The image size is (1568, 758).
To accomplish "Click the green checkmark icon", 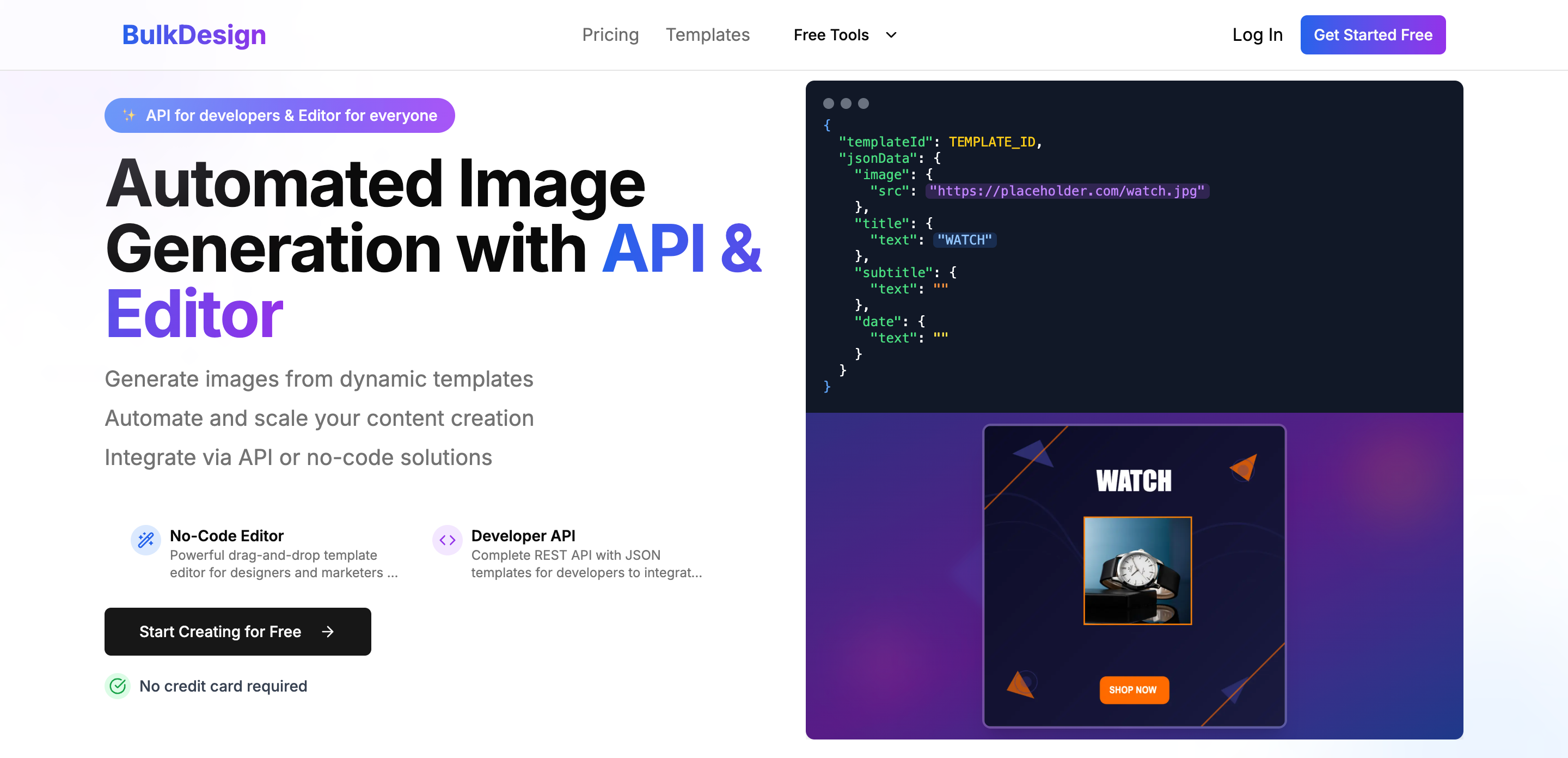I will [118, 686].
